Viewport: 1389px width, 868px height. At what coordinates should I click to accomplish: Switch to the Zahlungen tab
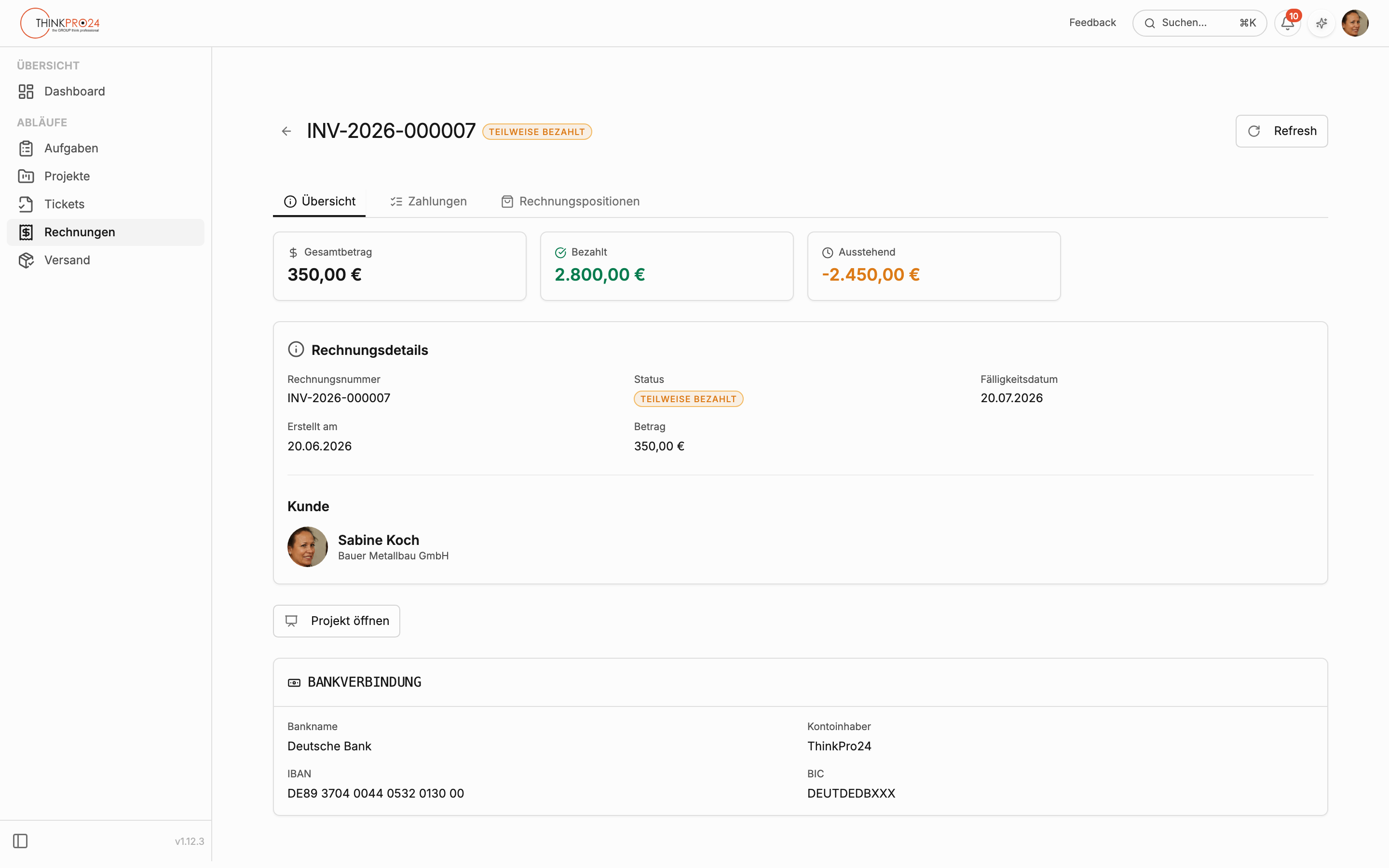tap(428, 202)
